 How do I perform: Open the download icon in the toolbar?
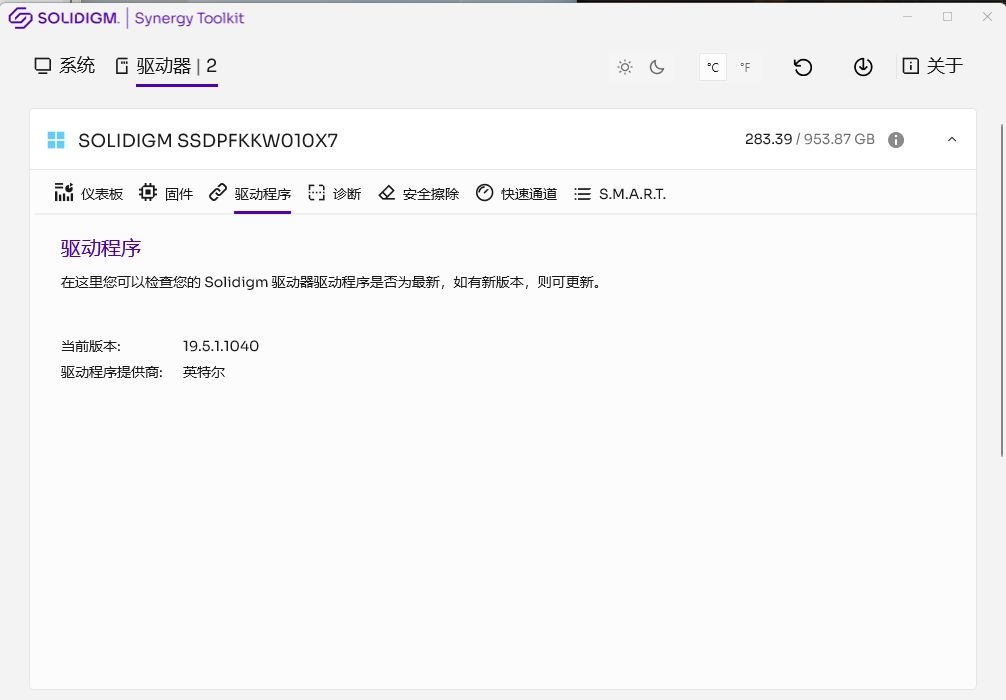pyautogui.click(x=862, y=66)
